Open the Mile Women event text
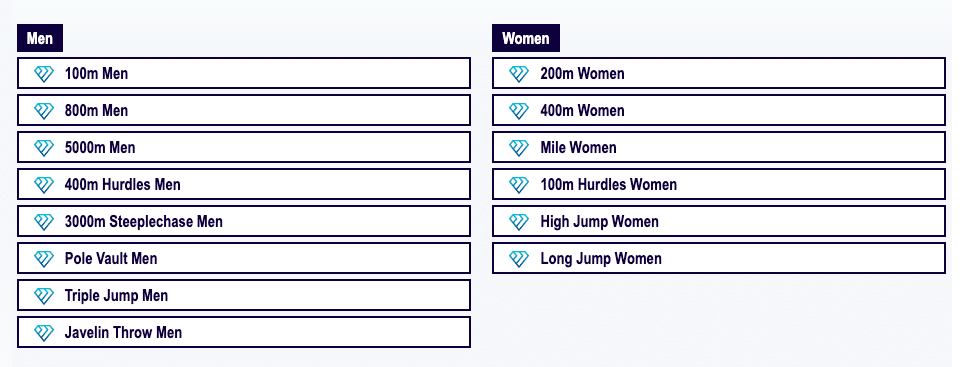963x367 pixels. point(579,147)
